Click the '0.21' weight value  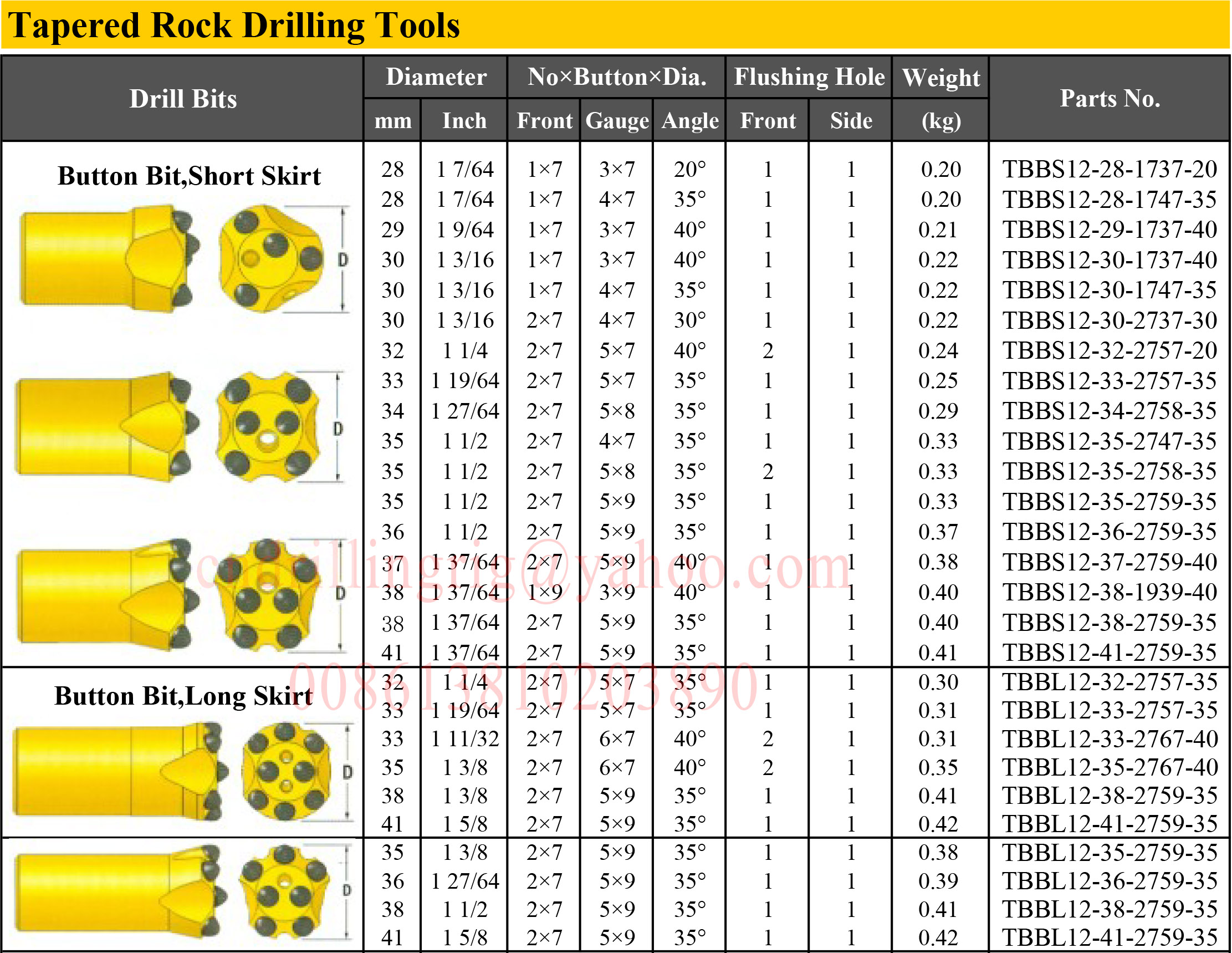[938, 230]
